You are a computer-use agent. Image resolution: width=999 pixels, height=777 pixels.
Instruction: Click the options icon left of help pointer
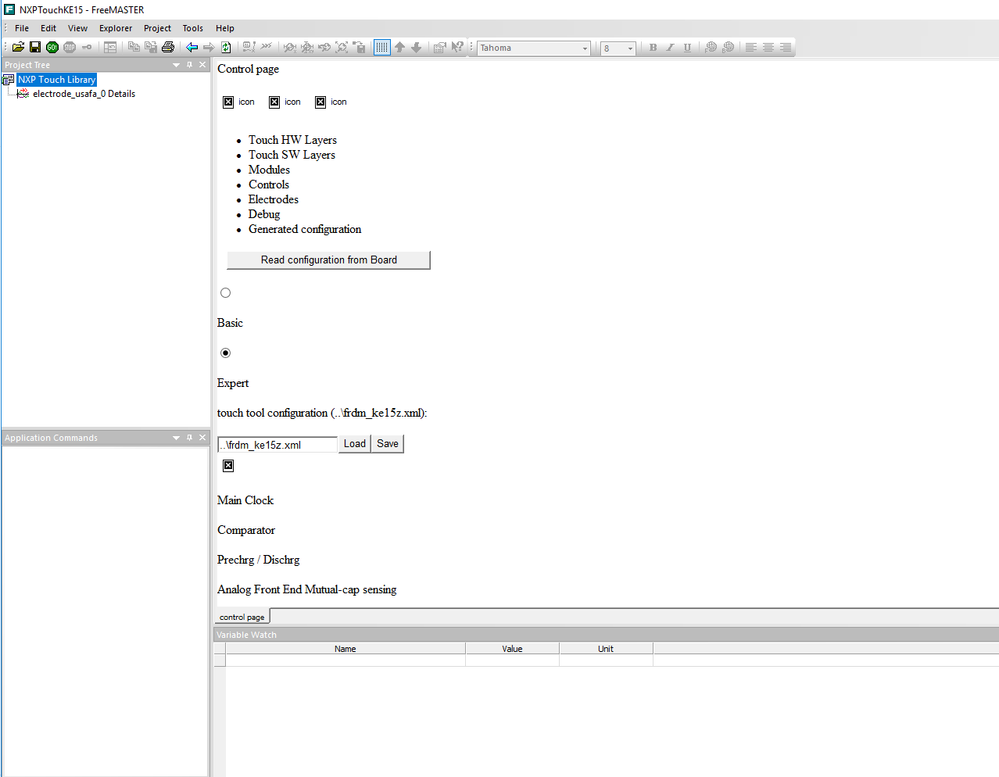(440, 47)
